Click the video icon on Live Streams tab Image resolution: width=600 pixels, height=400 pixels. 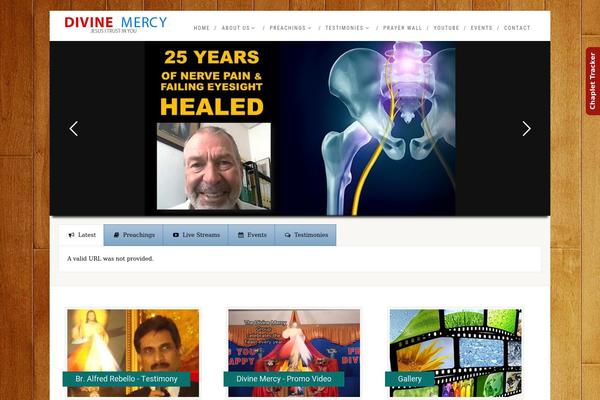[176, 235]
